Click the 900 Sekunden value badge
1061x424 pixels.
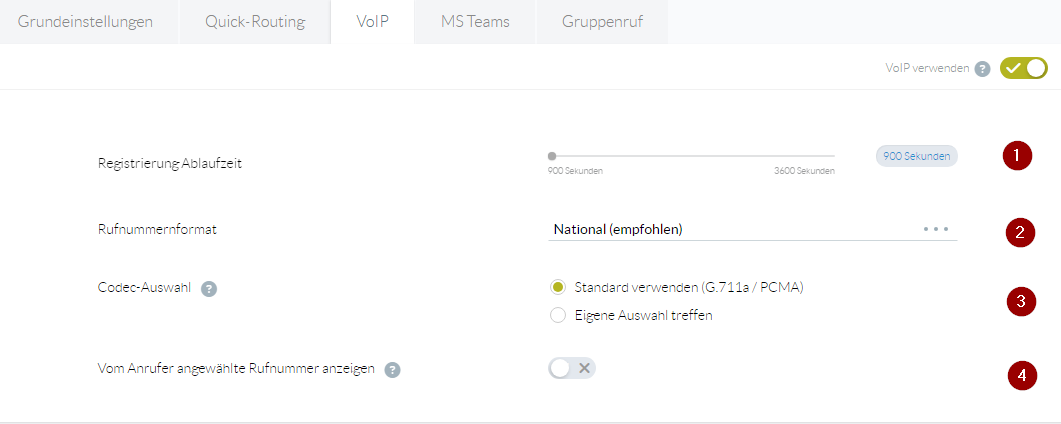[x=916, y=156]
